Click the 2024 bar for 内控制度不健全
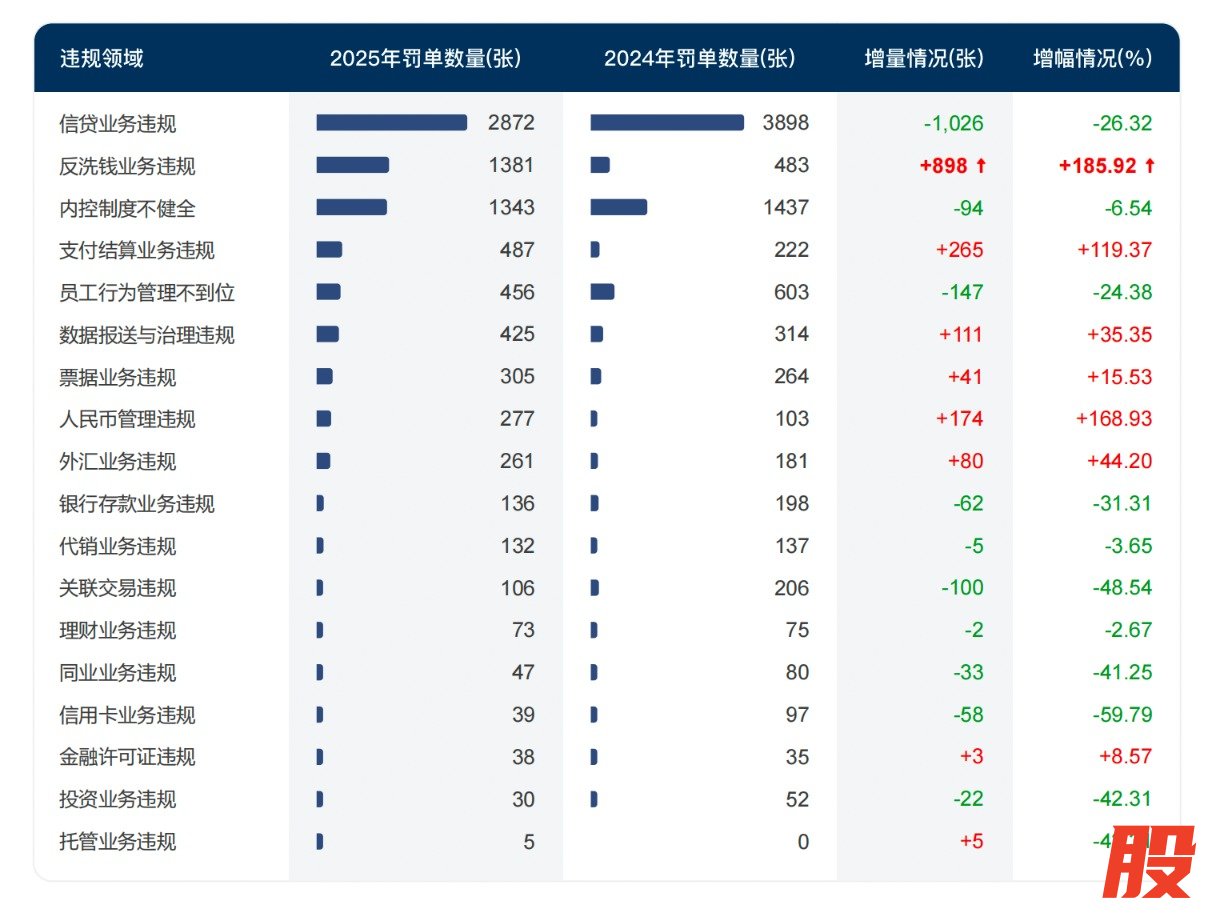This screenshot has width=1216, height=917. coord(619,208)
